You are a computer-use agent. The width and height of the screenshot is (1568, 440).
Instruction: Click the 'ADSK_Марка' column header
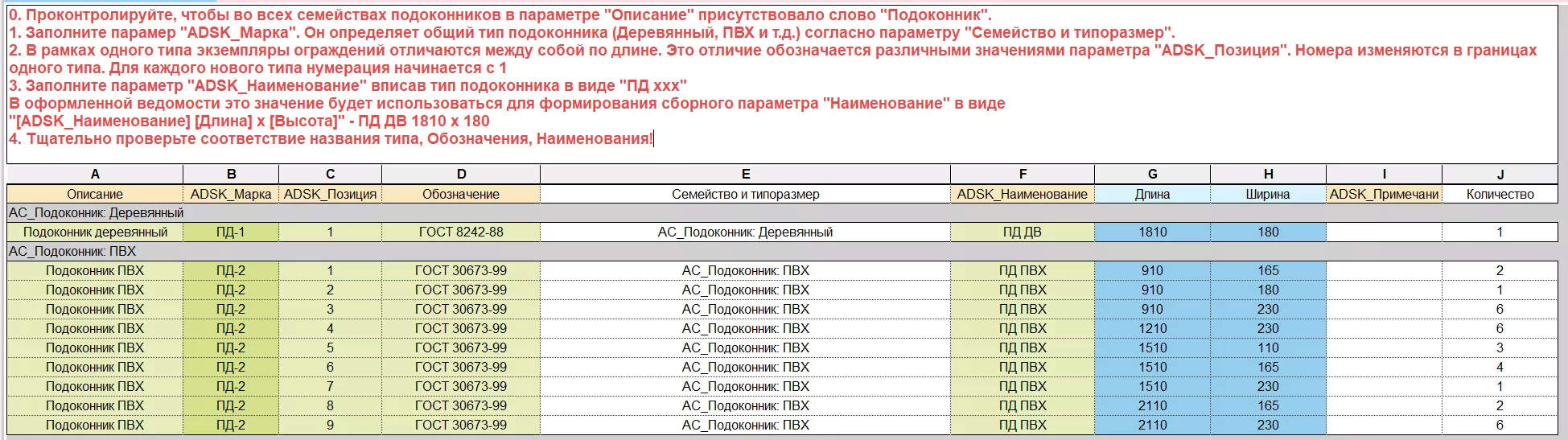231,194
